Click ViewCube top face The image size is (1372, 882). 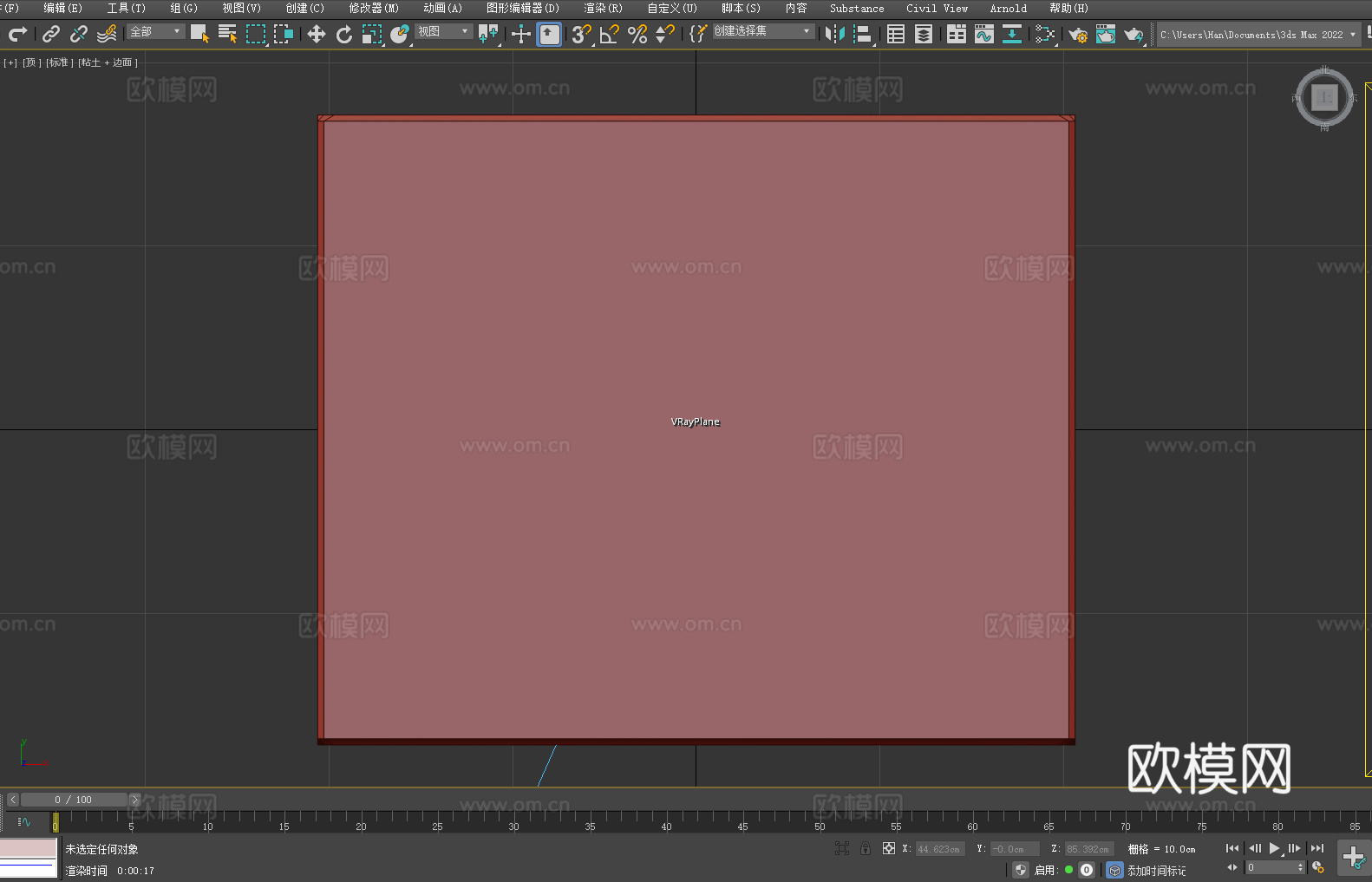(1324, 97)
